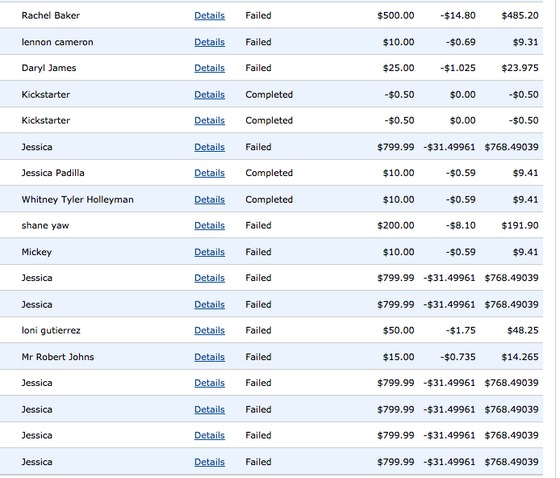Select the name Rachel Baker
This screenshot has width=560, height=478.
[x=51, y=16]
